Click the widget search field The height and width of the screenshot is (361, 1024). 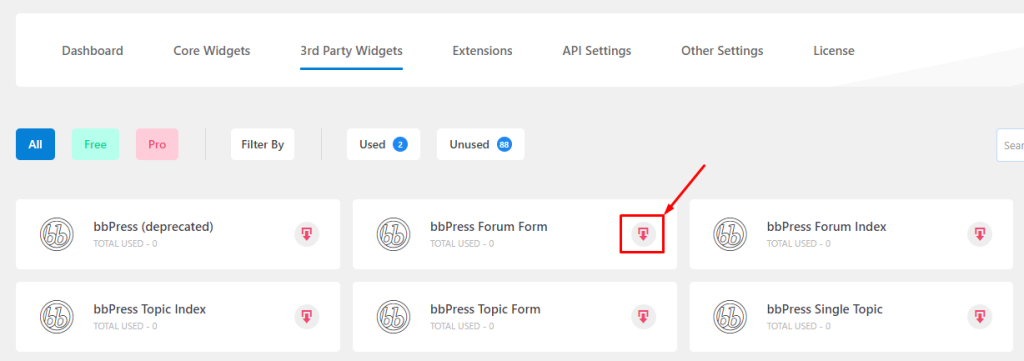point(1010,145)
